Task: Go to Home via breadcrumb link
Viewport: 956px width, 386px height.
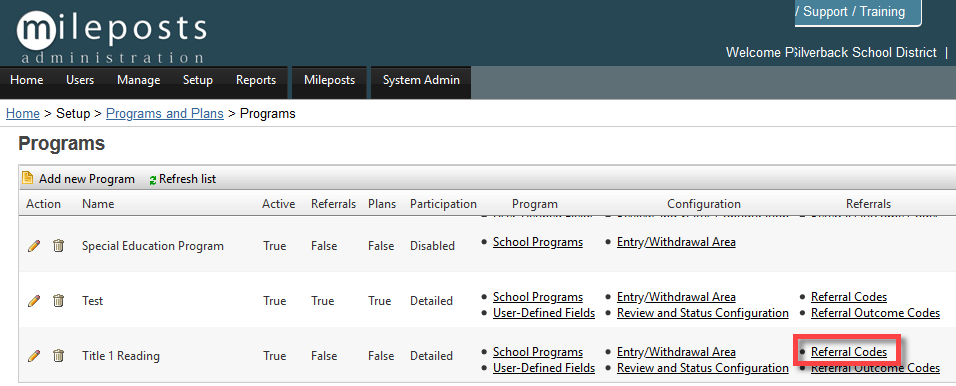Action: point(23,113)
